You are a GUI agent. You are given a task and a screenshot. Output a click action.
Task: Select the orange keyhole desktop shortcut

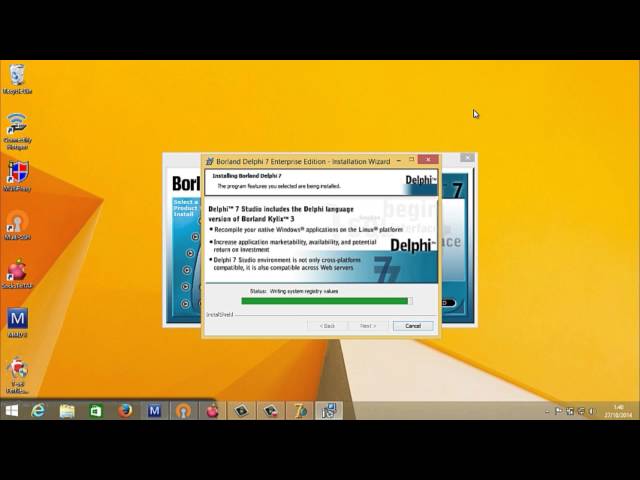point(17,225)
